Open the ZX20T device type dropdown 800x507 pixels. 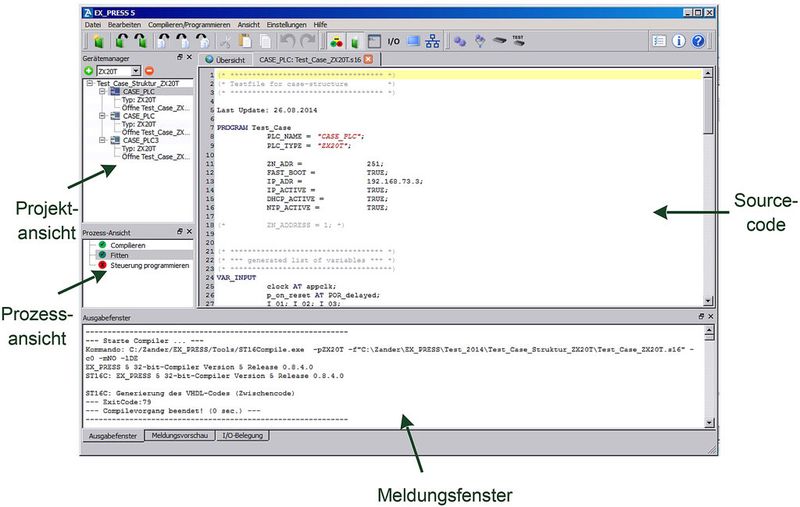(136, 71)
